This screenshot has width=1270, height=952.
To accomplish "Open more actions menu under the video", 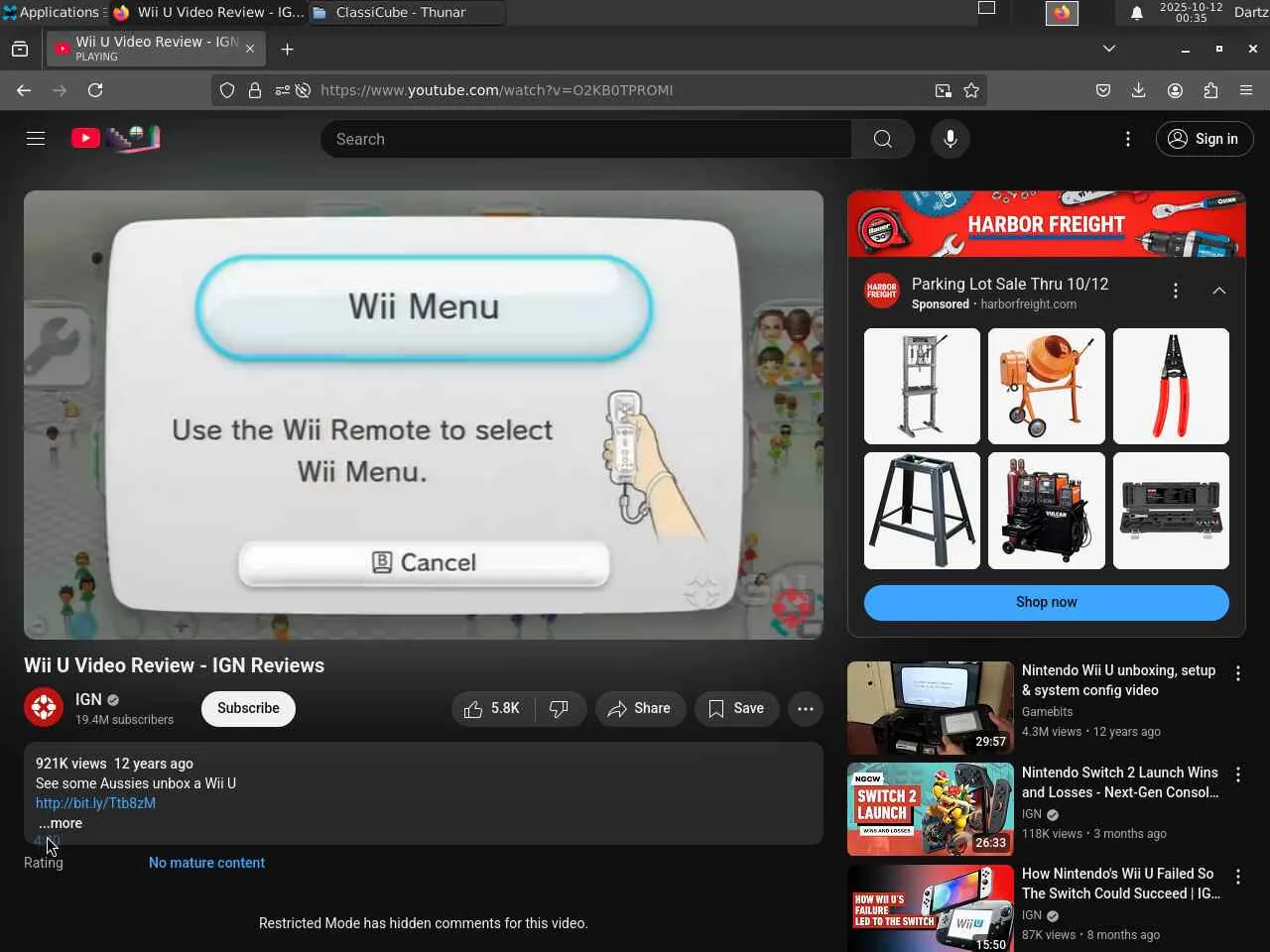I will pos(806,708).
